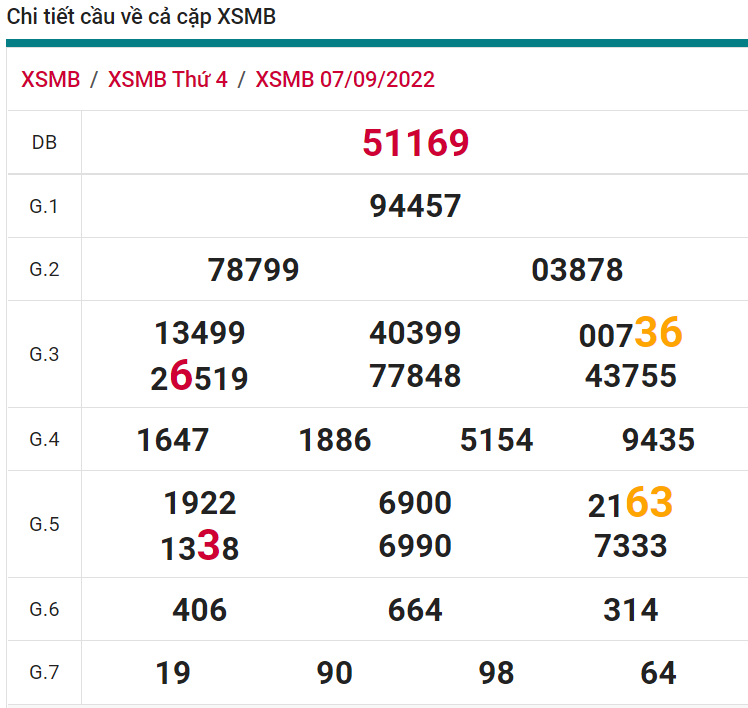This screenshot has height=708, width=748.
Task: Click G.7 number 98
Action: [x=496, y=674]
